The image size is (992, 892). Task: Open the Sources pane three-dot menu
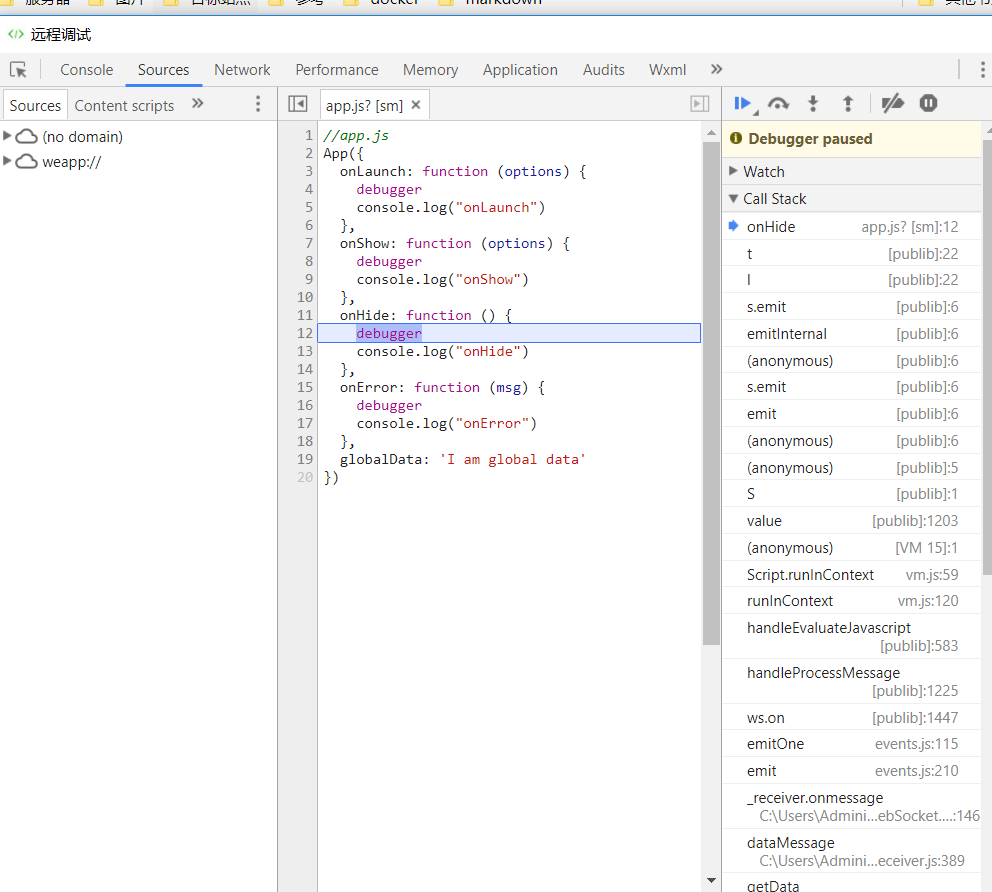tap(258, 104)
